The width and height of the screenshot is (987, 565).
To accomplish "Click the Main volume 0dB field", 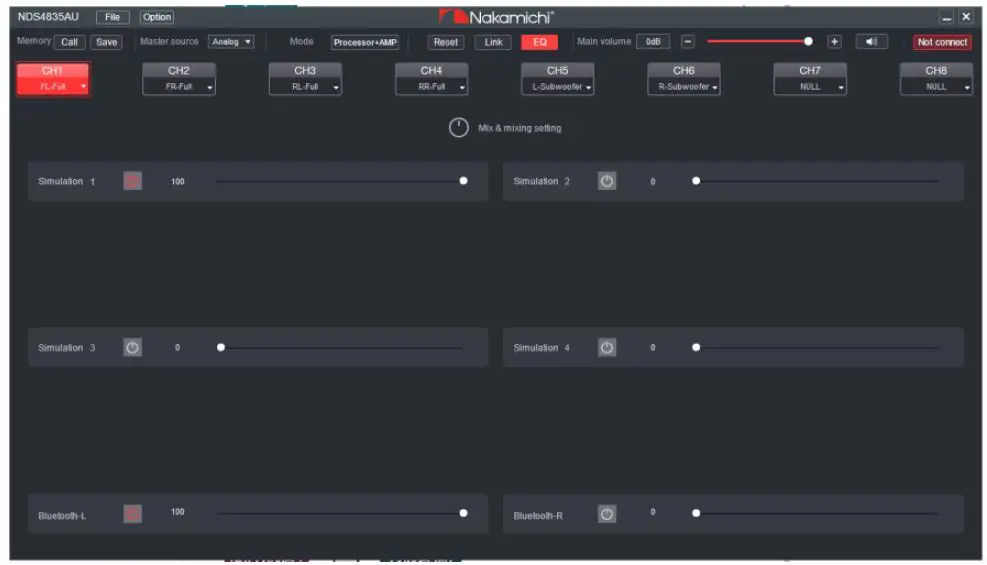I will click(653, 42).
